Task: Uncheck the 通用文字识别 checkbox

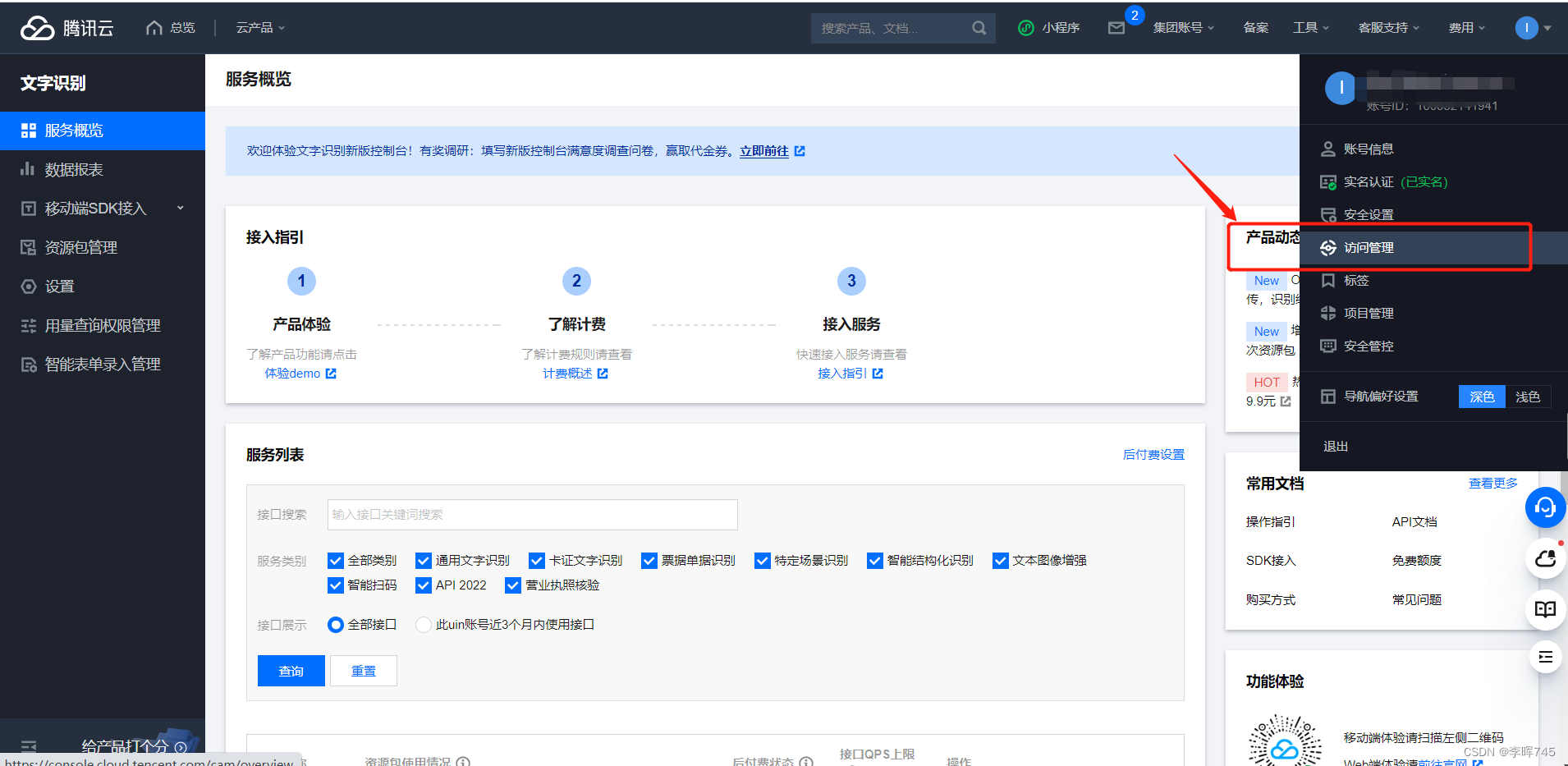Action: (424, 561)
